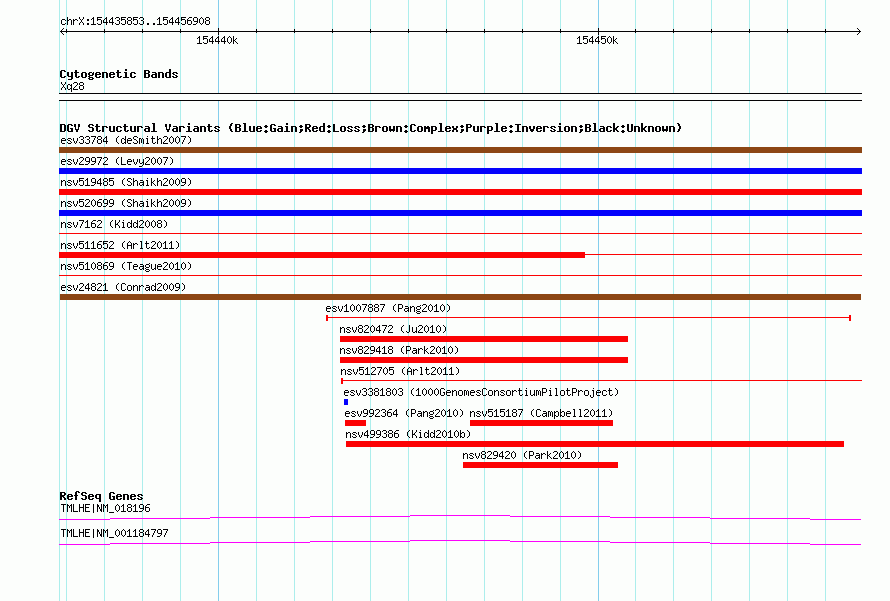Click the short red esv992364 variant bar
Viewport: 890px width, 601px height.
[x=355, y=423]
